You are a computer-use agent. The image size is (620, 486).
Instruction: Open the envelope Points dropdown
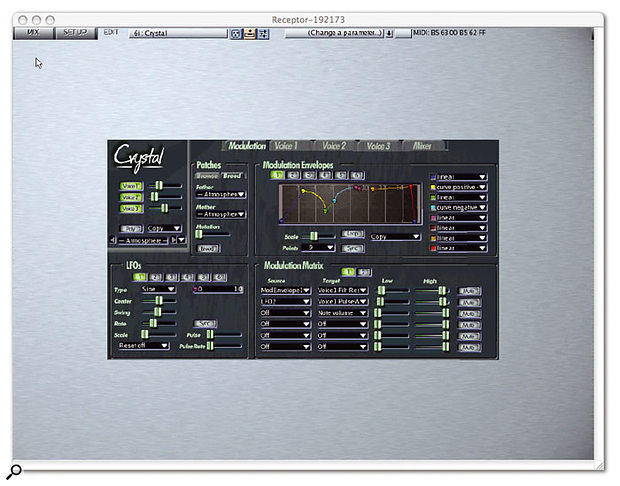tap(318, 248)
